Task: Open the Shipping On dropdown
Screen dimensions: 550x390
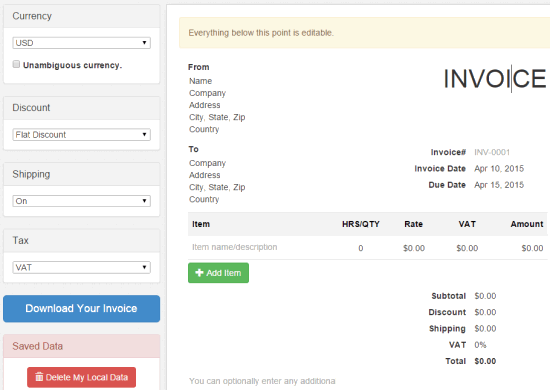Action: pos(81,201)
